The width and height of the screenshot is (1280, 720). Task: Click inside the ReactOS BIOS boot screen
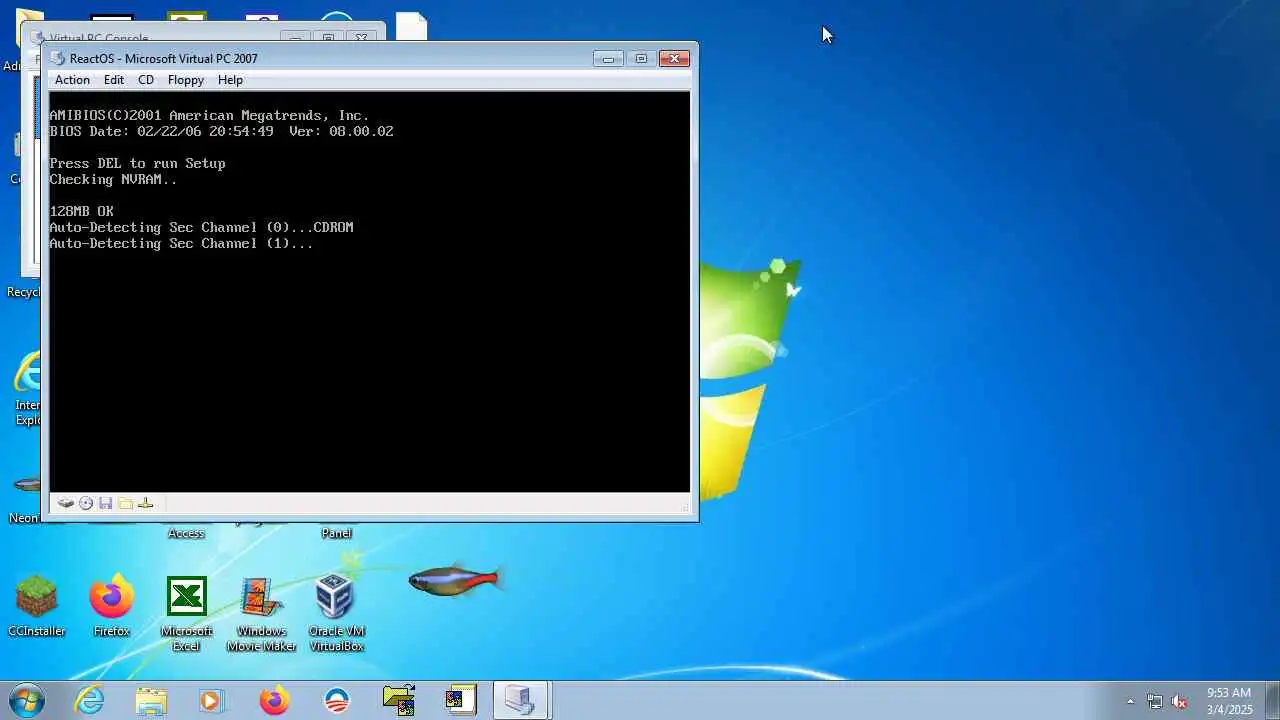(x=370, y=292)
